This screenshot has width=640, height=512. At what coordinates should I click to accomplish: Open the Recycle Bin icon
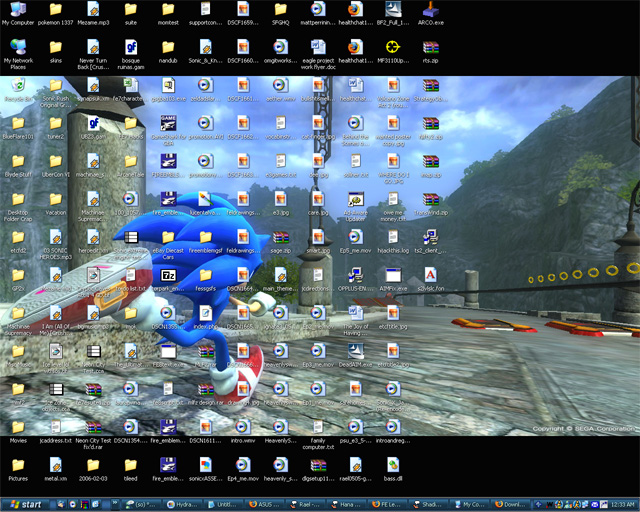coord(18,90)
